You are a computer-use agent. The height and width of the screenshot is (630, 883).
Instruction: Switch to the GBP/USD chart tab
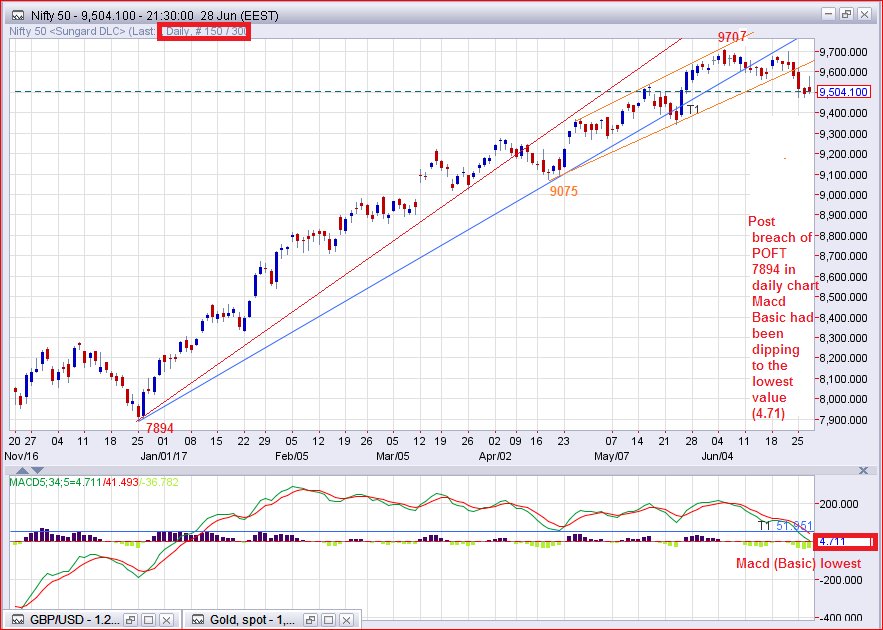coord(74,620)
